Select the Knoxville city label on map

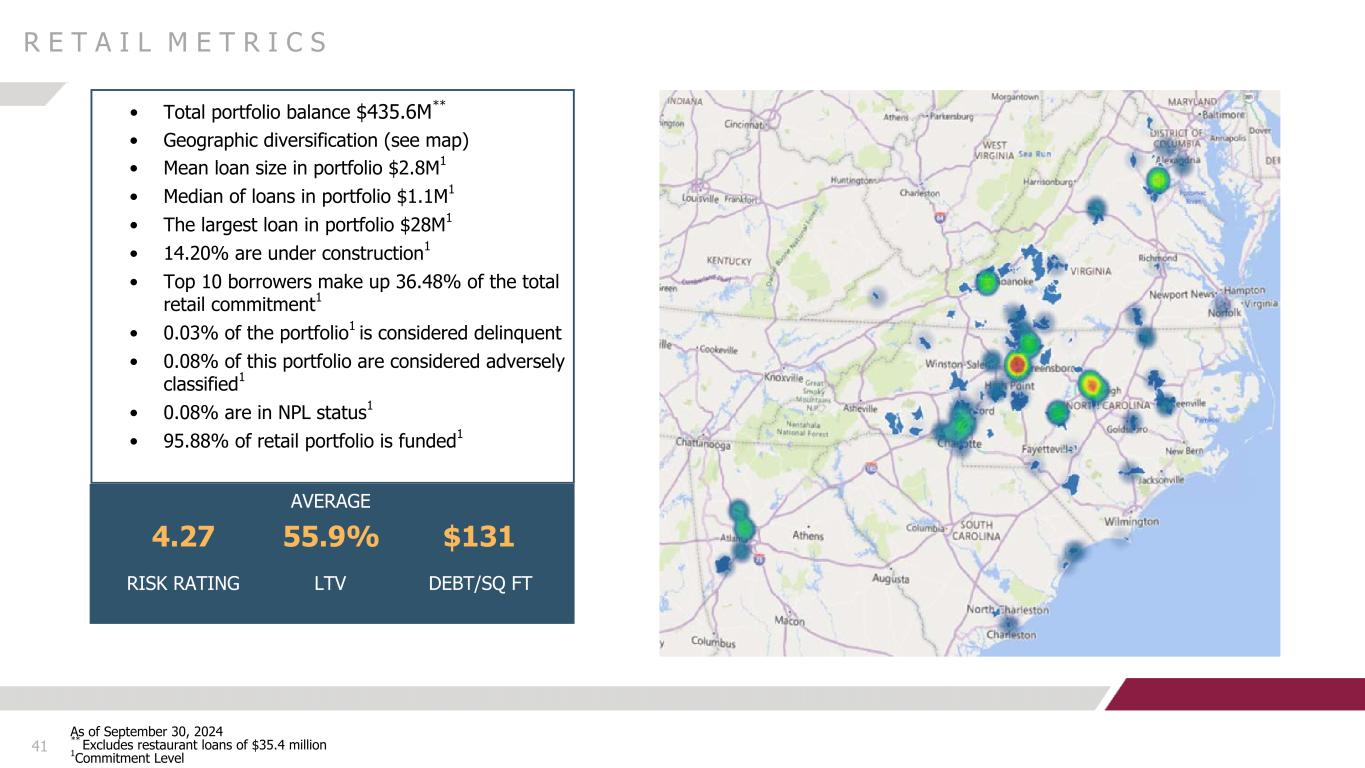[x=785, y=379]
